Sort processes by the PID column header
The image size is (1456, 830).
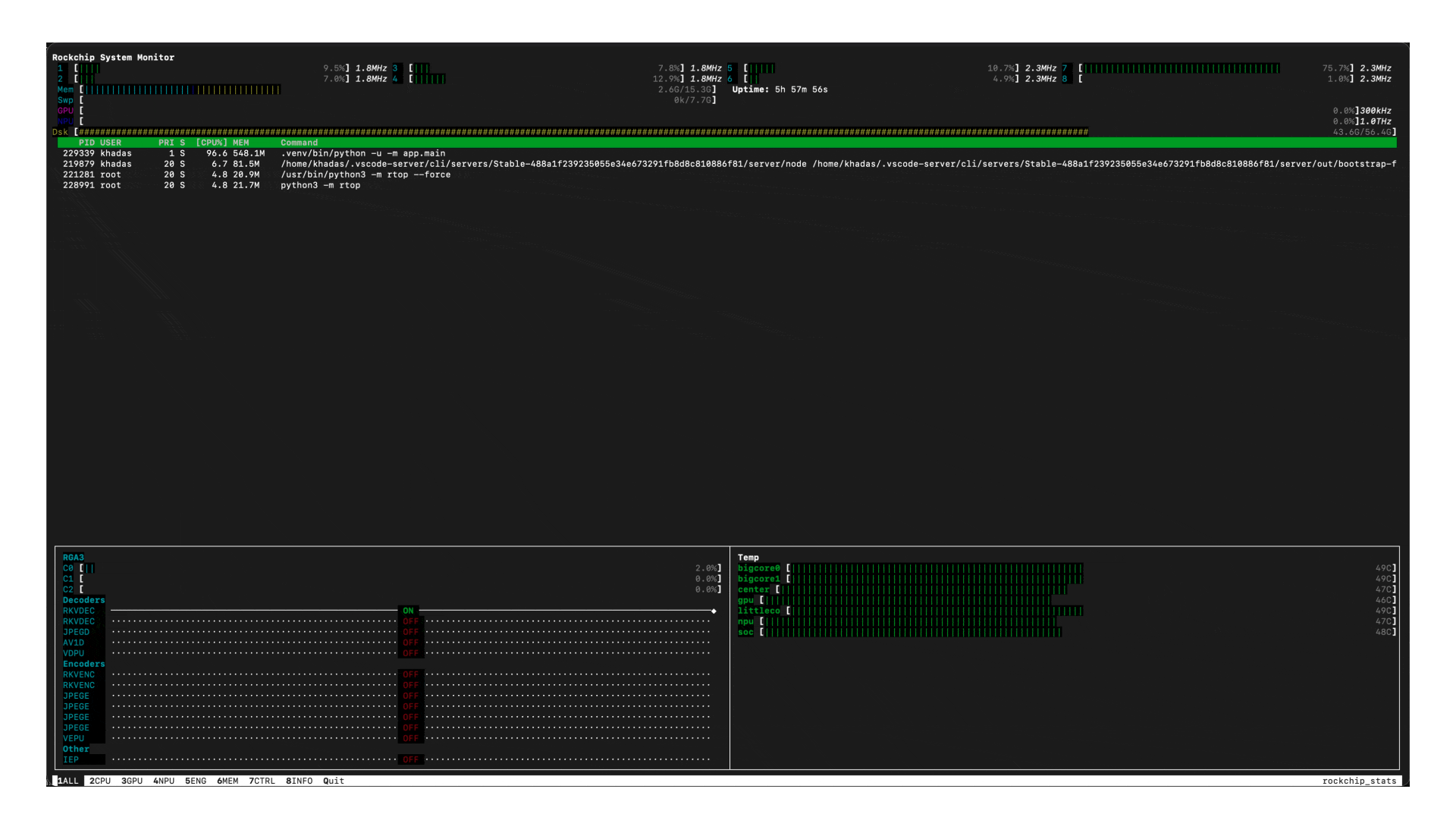[x=87, y=143]
